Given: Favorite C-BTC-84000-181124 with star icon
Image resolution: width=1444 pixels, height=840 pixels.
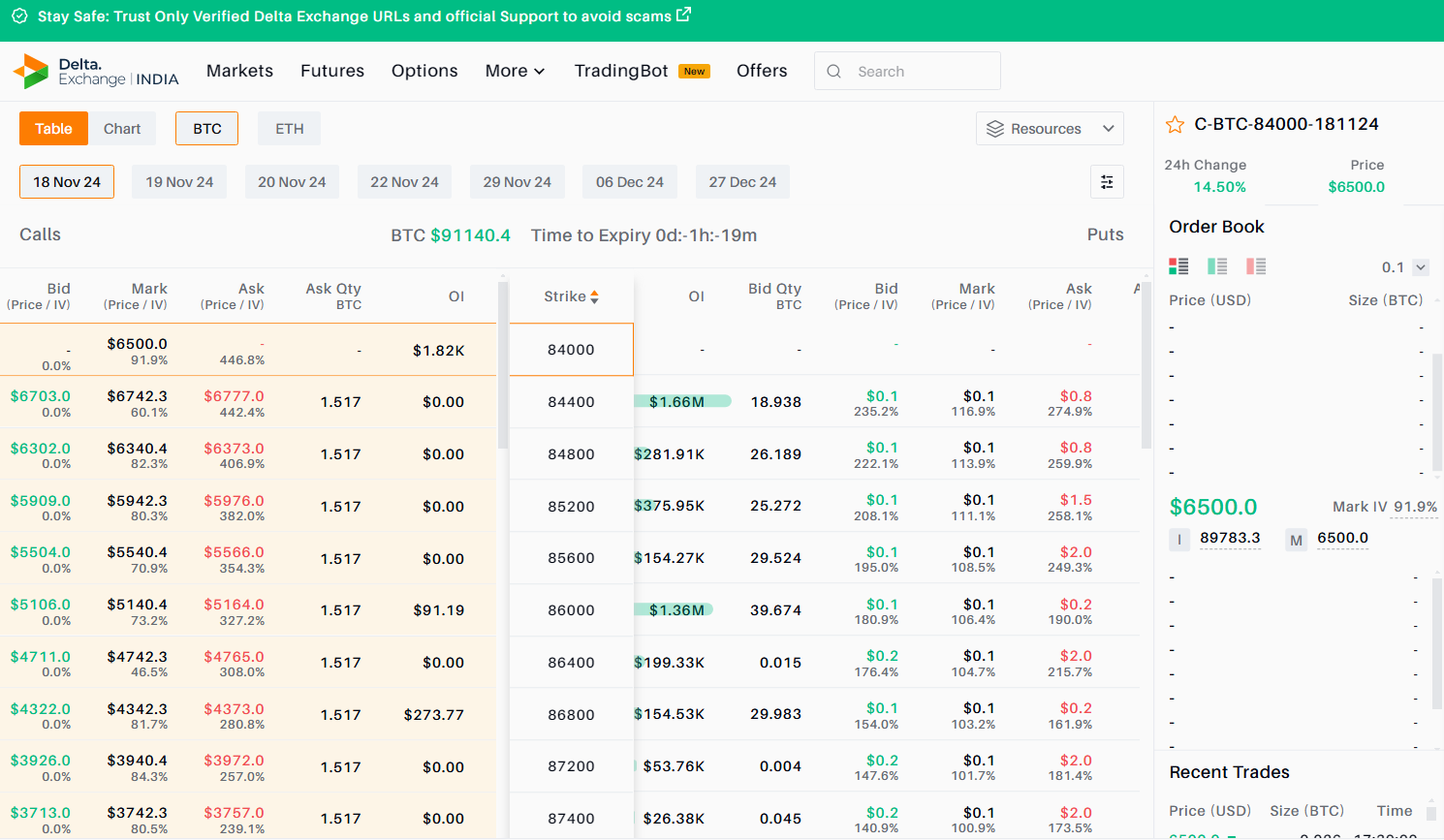Looking at the screenshot, I should click(x=1175, y=124).
